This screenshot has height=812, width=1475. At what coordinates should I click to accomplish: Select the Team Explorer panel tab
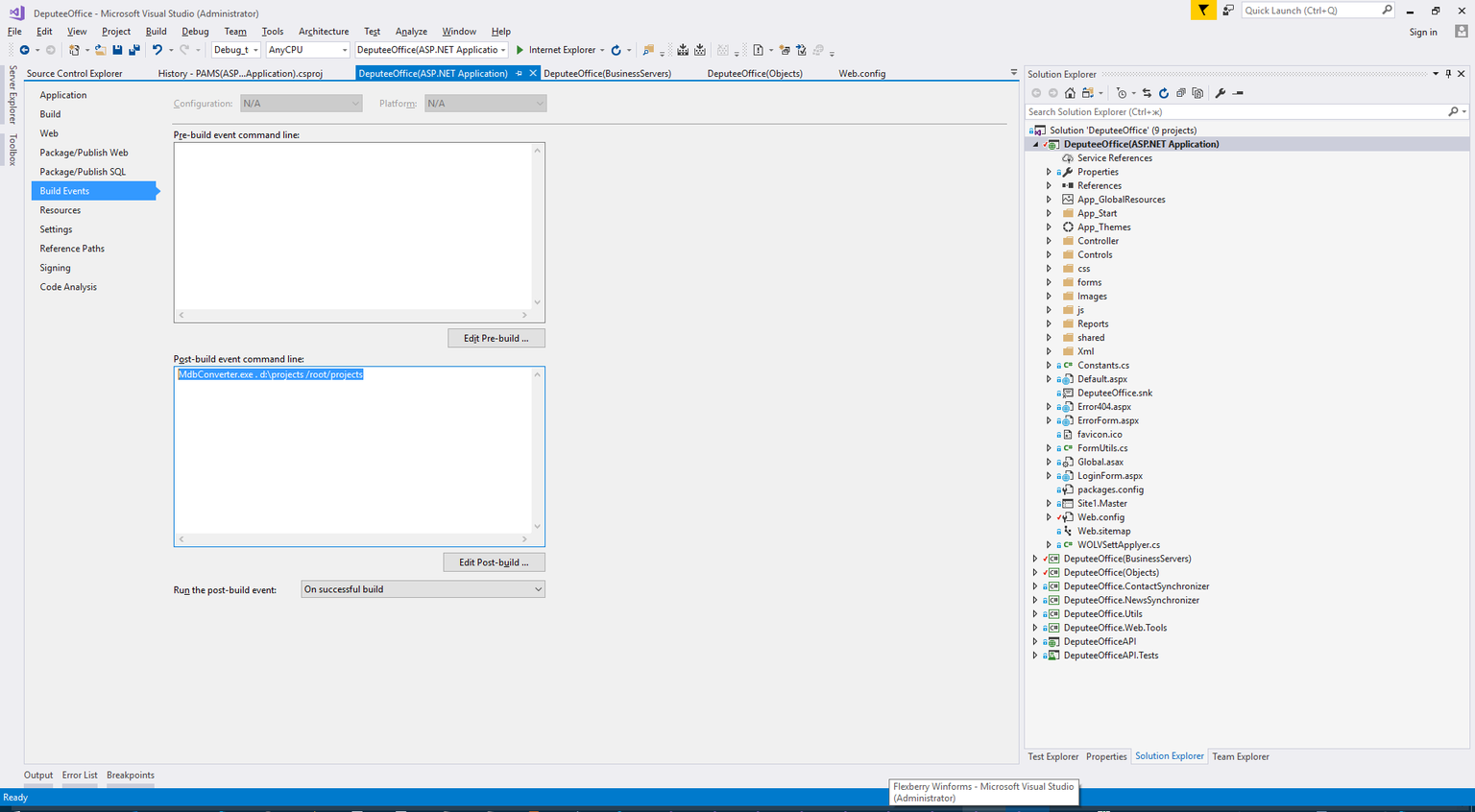[1241, 756]
